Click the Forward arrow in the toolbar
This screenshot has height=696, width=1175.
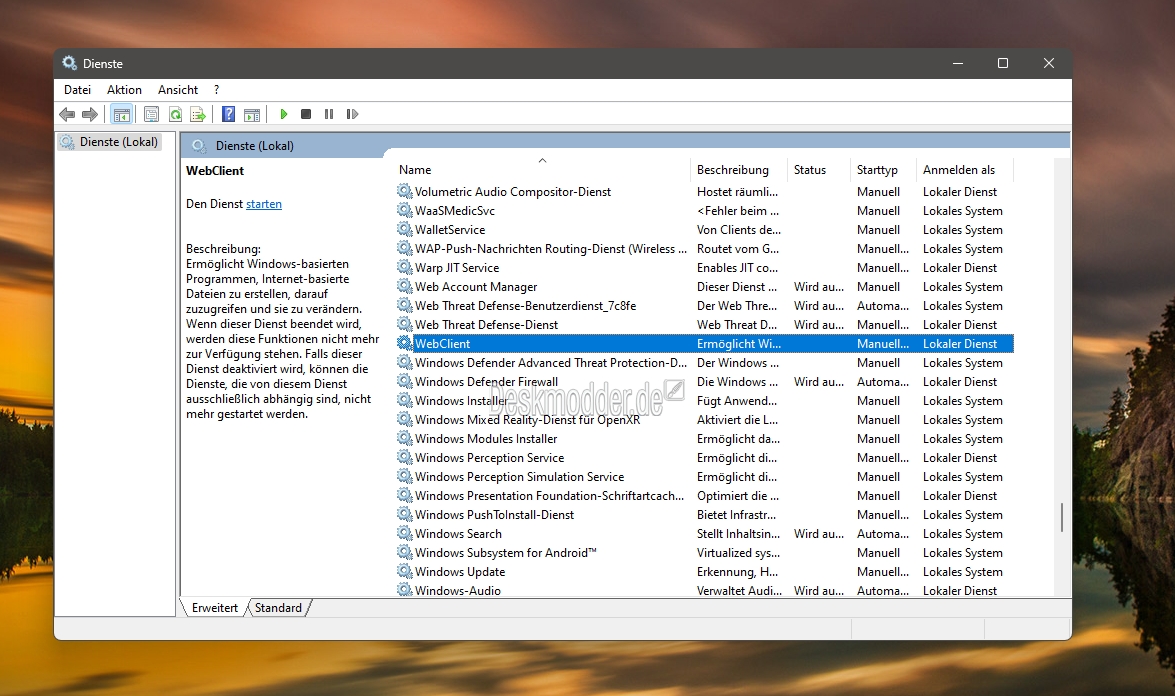point(90,115)
